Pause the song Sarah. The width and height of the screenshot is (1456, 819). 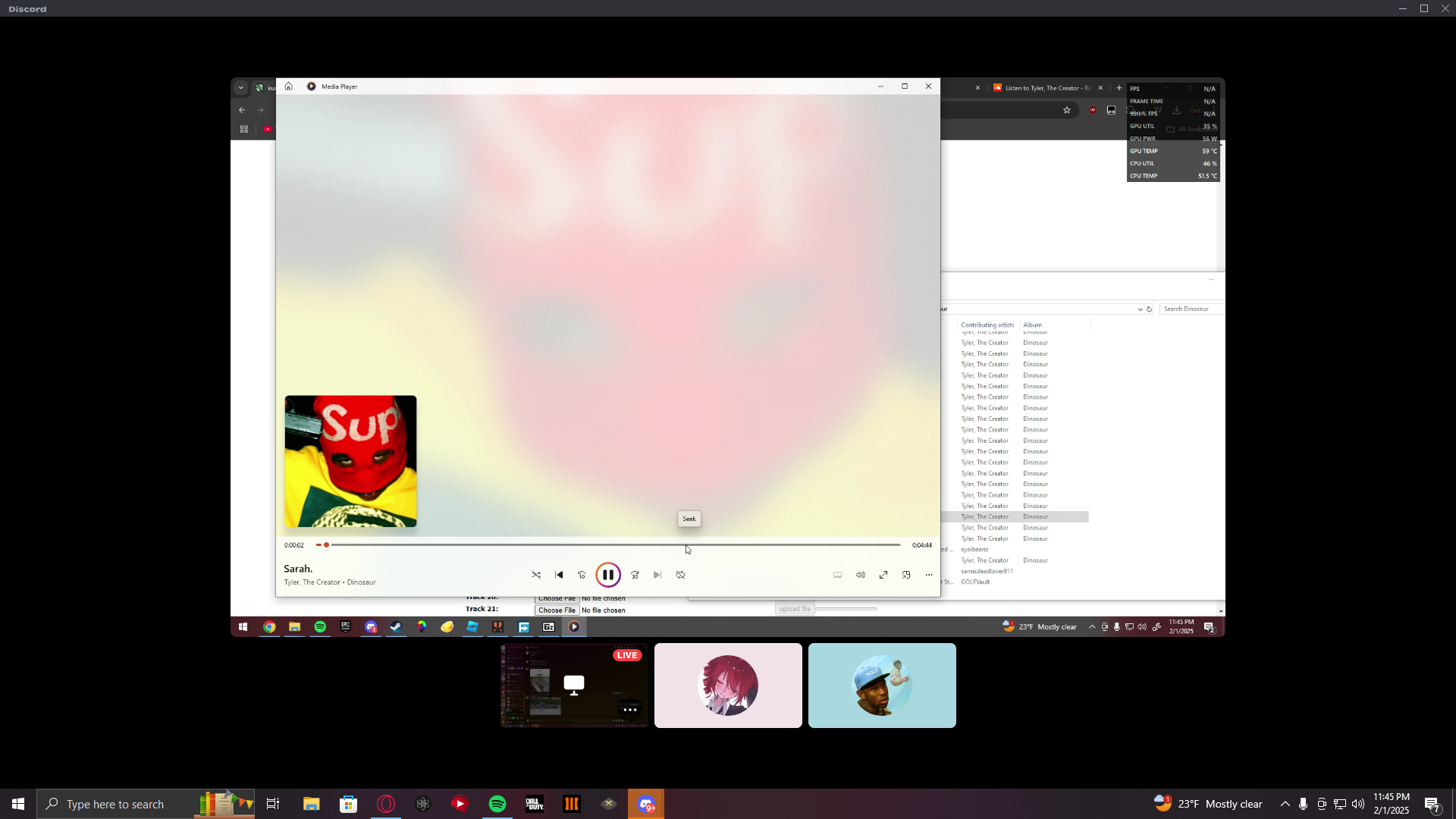(x=607, y=575)
